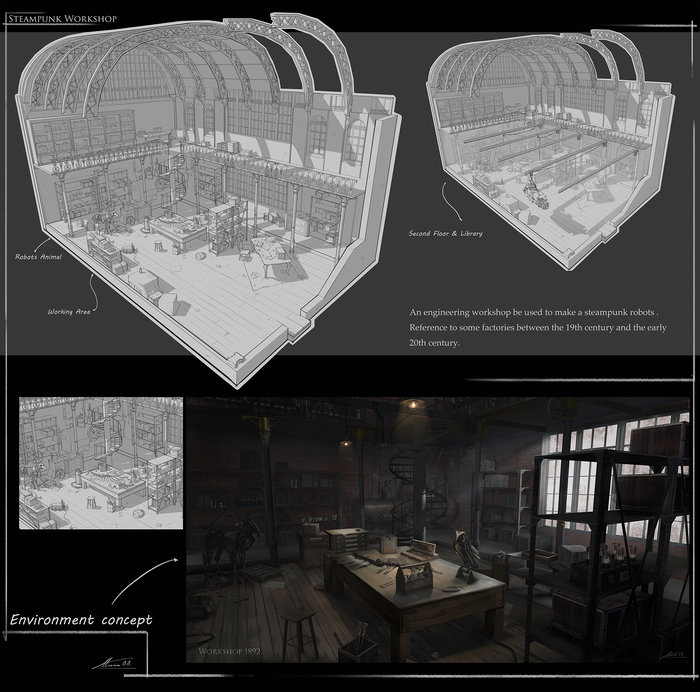Select the robot animal figure in the painting
Image resolution: width=700 pixels, height=692 pixels.
(229, 545)
